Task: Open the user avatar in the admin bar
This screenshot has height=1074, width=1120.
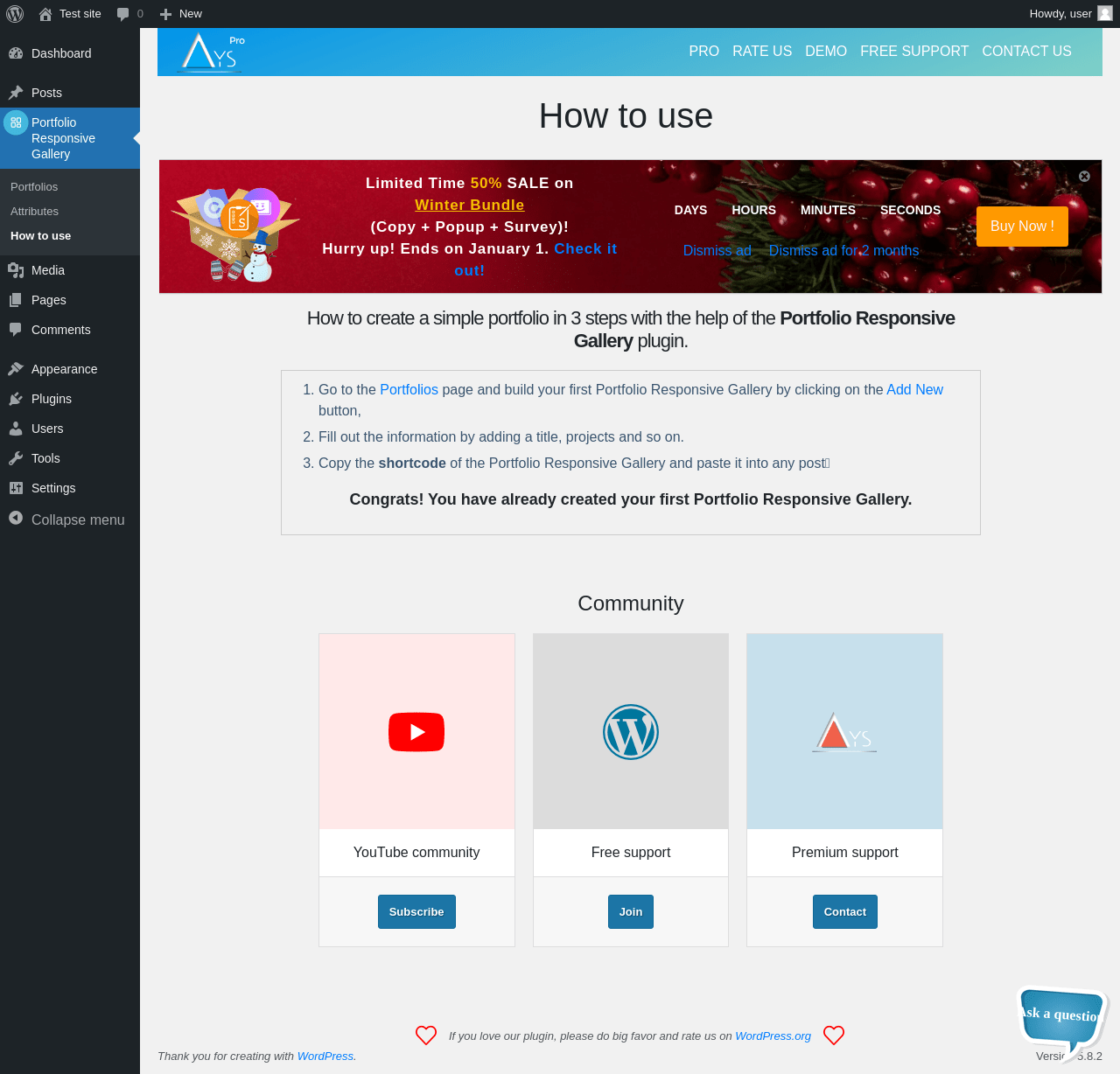Action: [x=1105, y=13]
